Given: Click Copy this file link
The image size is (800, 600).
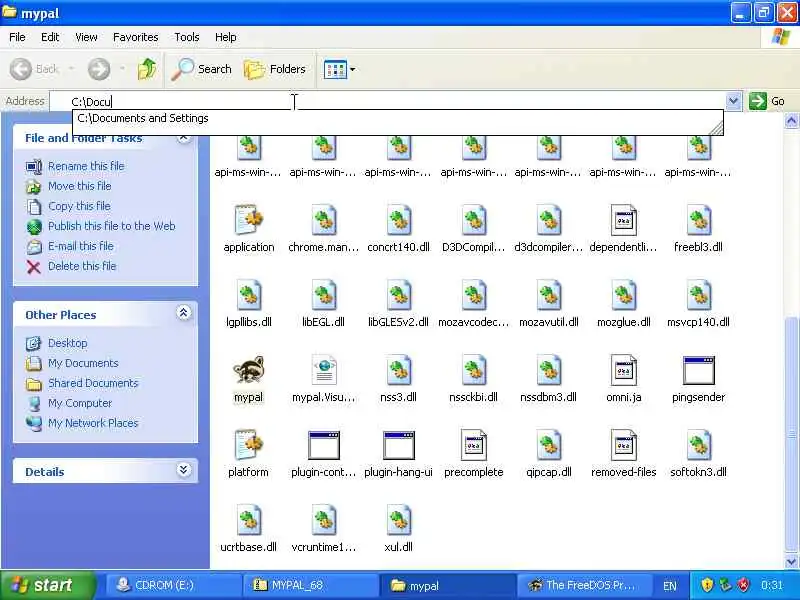Looking at the screenshot, I should click(x=79, y=206).
